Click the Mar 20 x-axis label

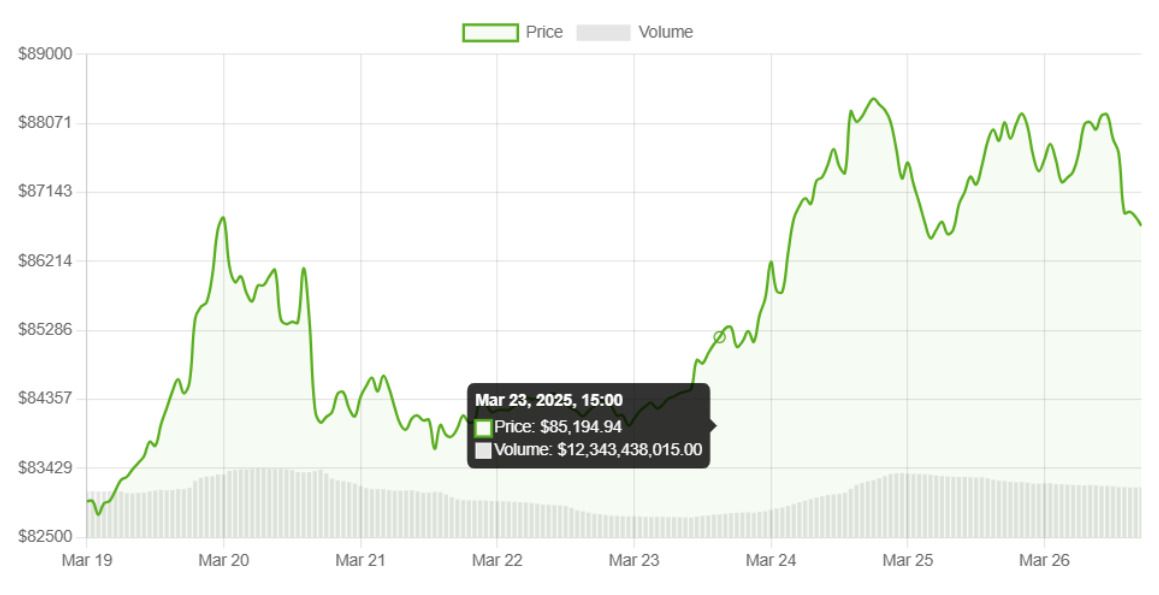click(224, 560)
